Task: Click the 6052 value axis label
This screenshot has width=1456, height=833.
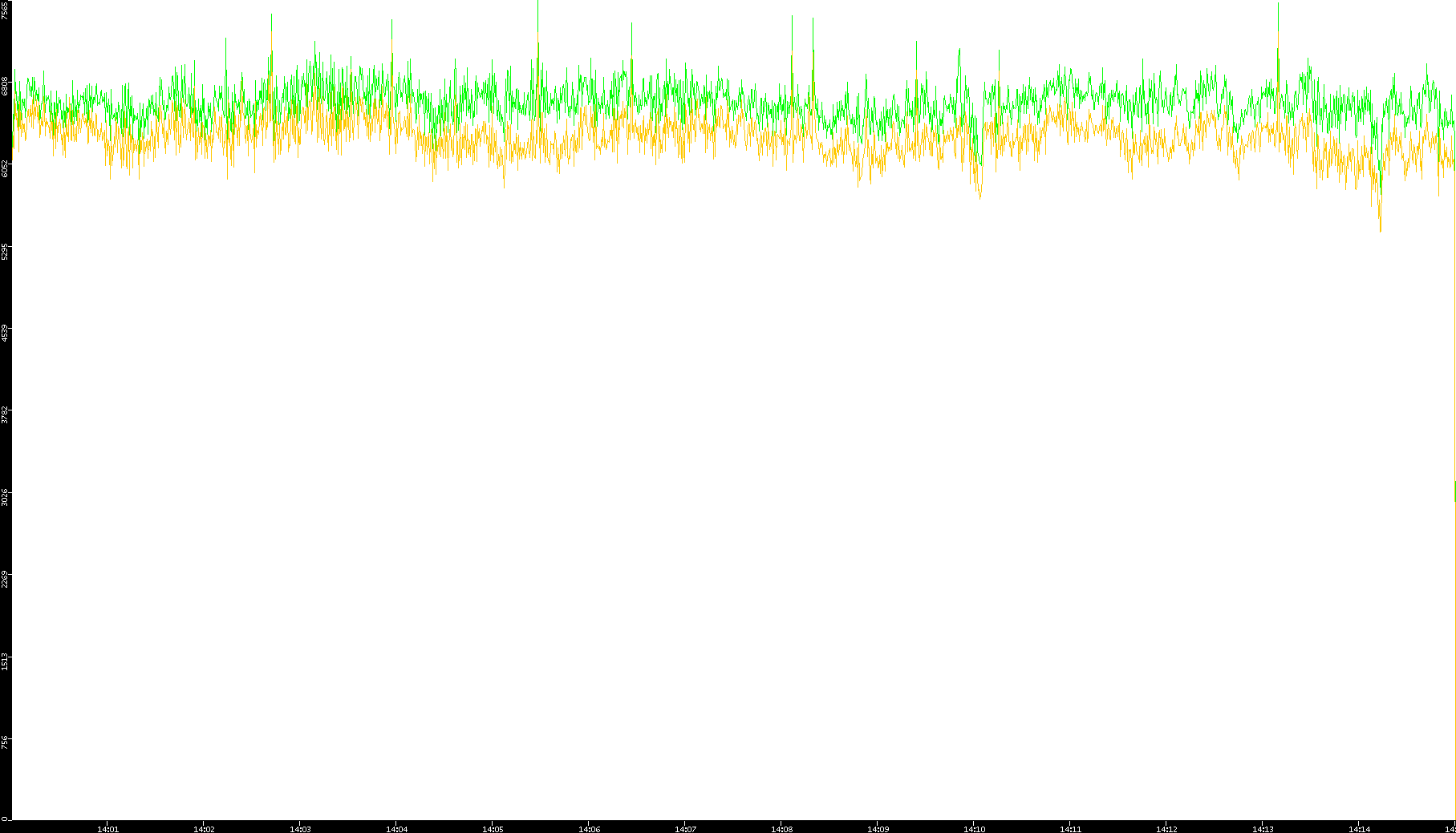Action: [6, 168]
